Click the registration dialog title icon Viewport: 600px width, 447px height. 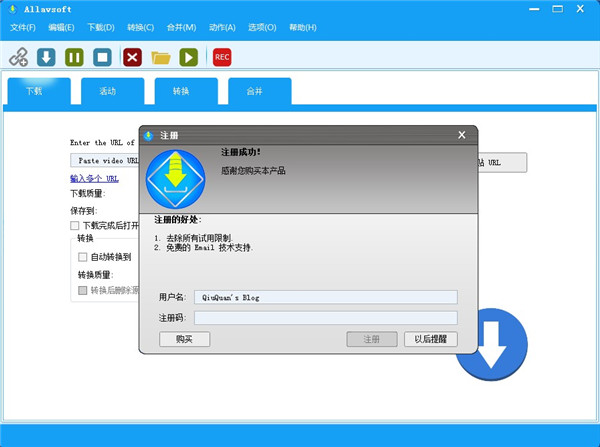point(148,135)
